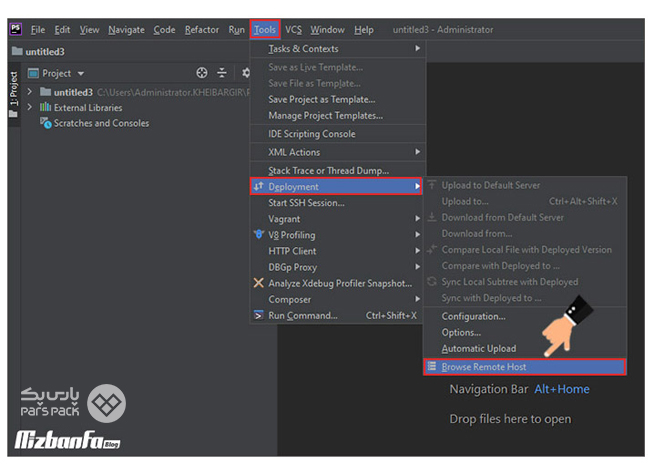Click untitled3 in the navigation bar
This screenshot has height=464, width=648.
(x=45, y=52)
